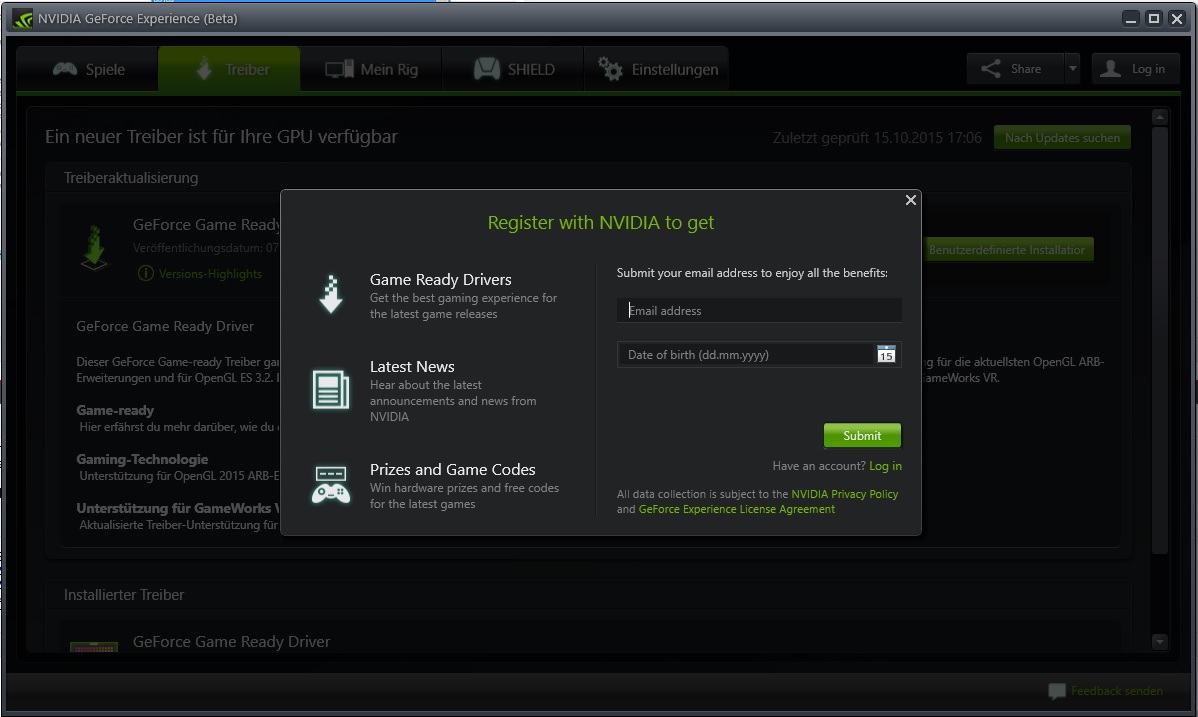Screen dimensions: 1198x717
Task: Click 'Zuletzt geprüft 15.10.2015 17:06' text
Action: coord(877,138)
